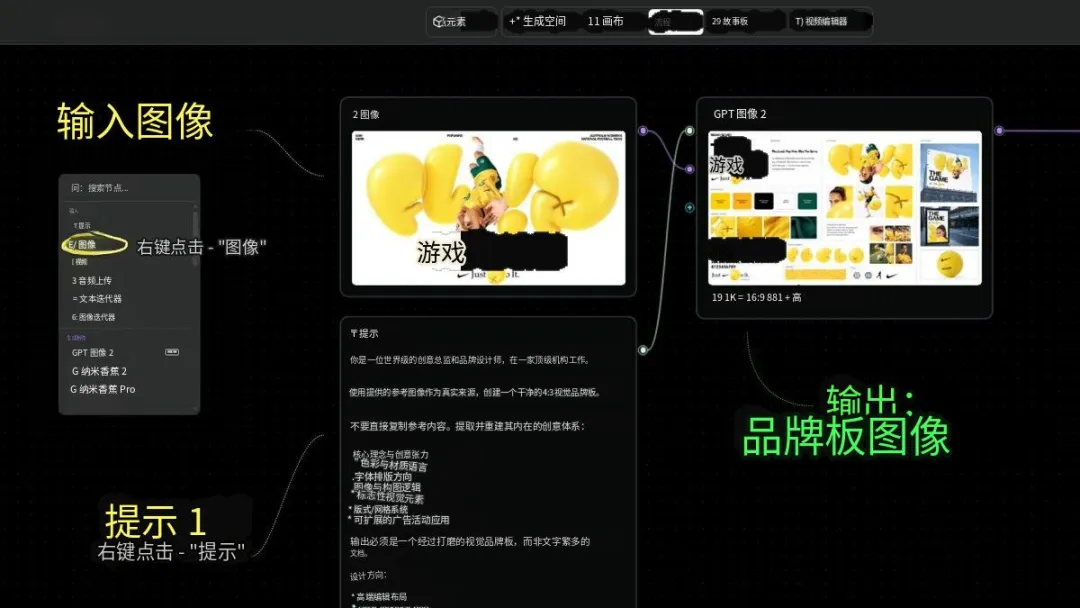Add the 图像迭代器 node from the list
Viewport: 1080px width, 608px height.
click(x=94, y=317)
